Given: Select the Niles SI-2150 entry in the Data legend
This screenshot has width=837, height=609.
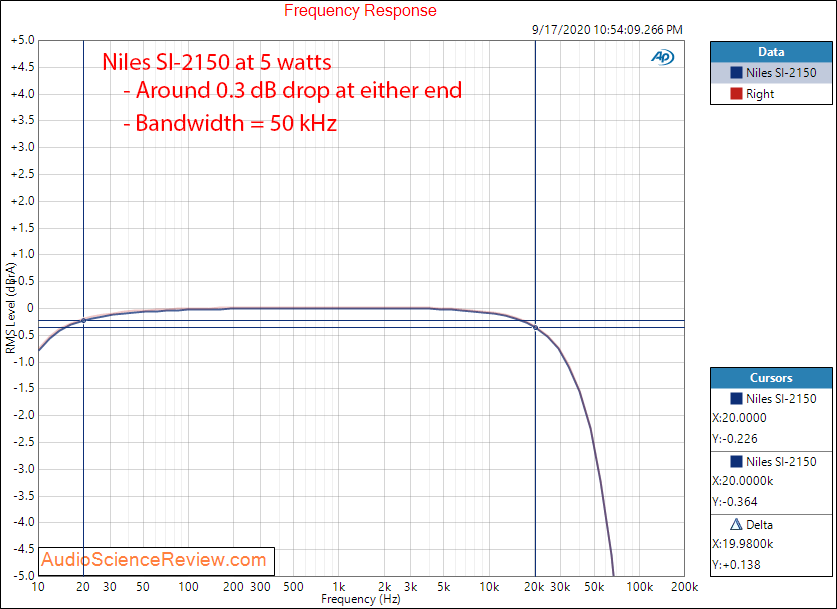Looking at the screenshot, I should coord(771,73).
